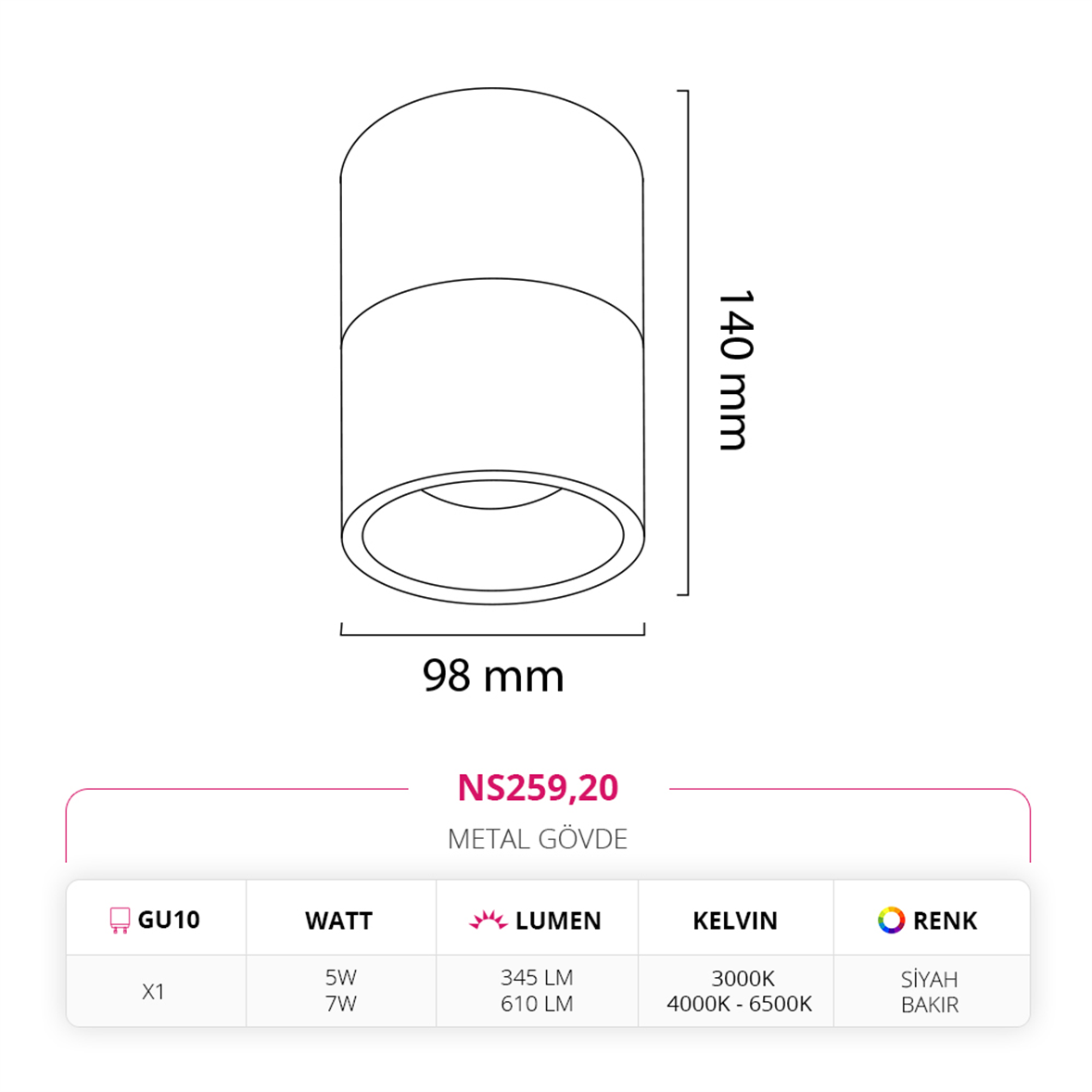This screenshot has height=1092, width=1092.
Task: Click the 98 mm width label
Action: (493, 676)
